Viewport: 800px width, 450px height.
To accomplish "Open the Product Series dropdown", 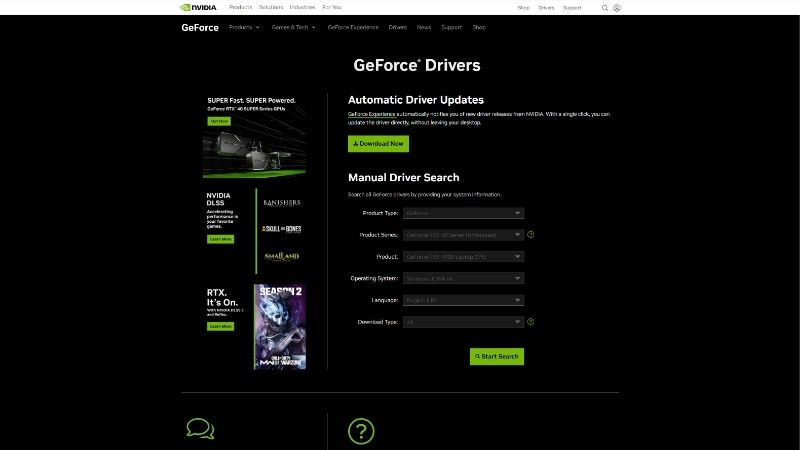I will 463,235.
